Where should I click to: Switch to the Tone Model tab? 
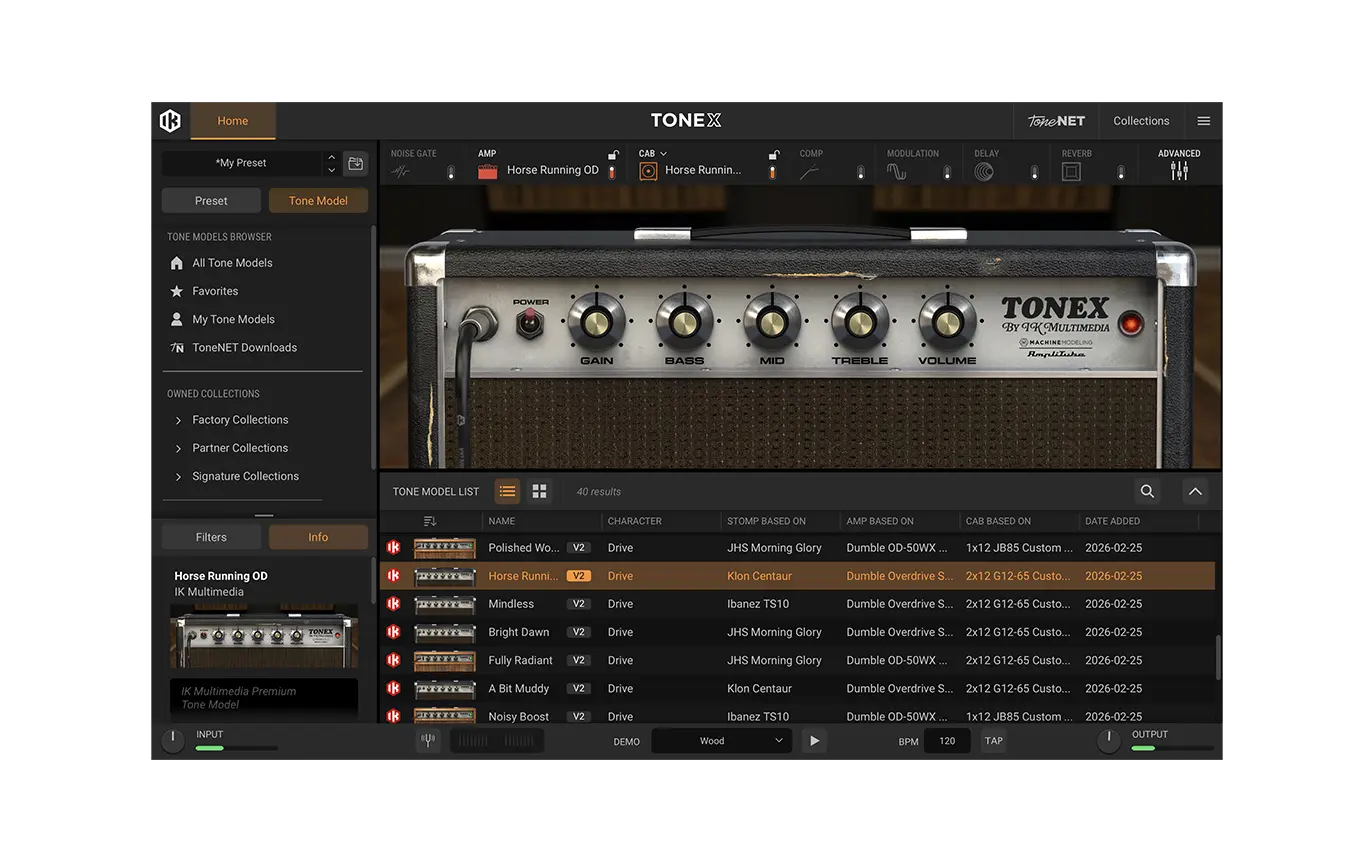(x=318, y=201)
